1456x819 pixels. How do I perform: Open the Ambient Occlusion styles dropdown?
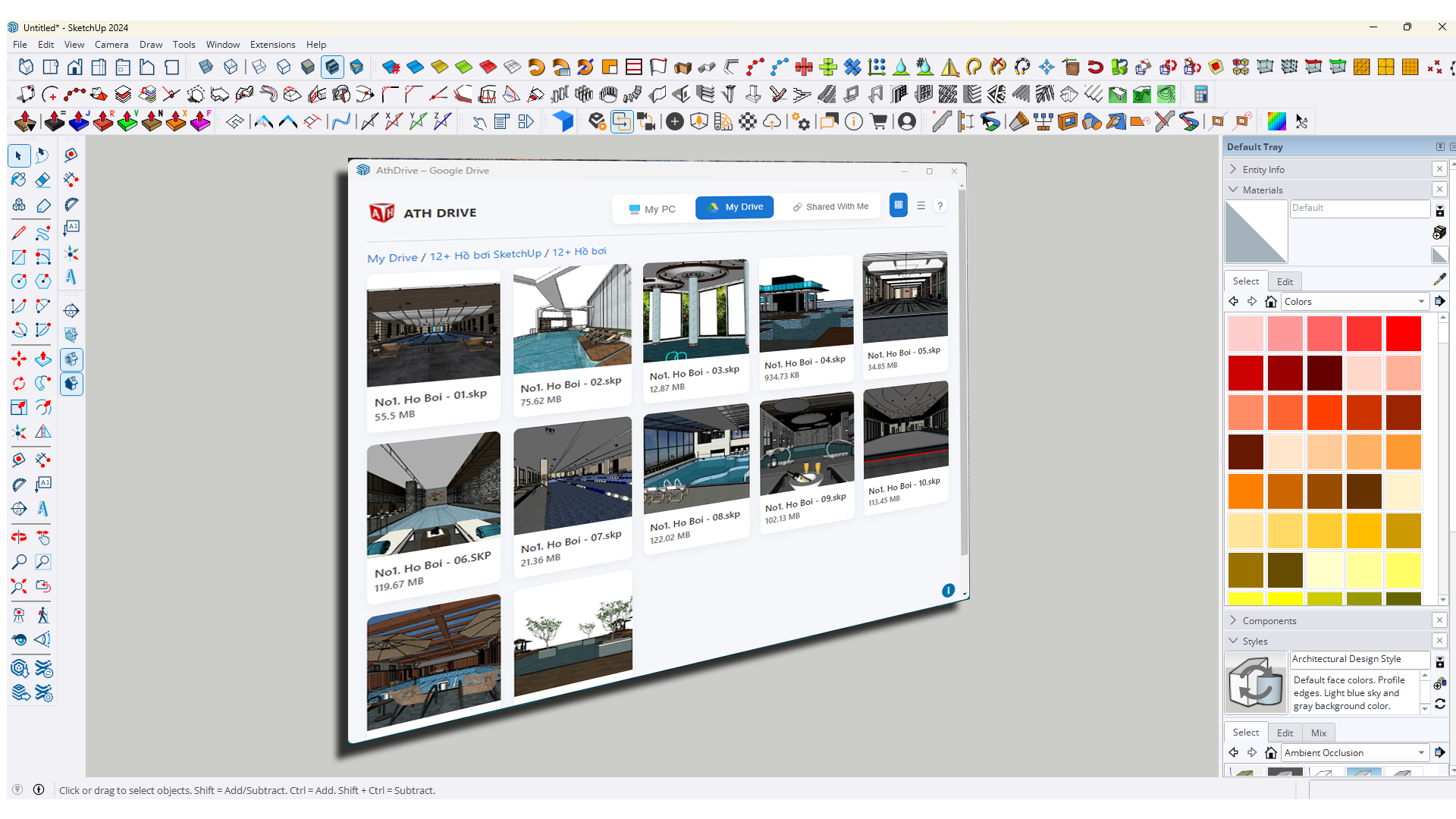(1354, 753)
